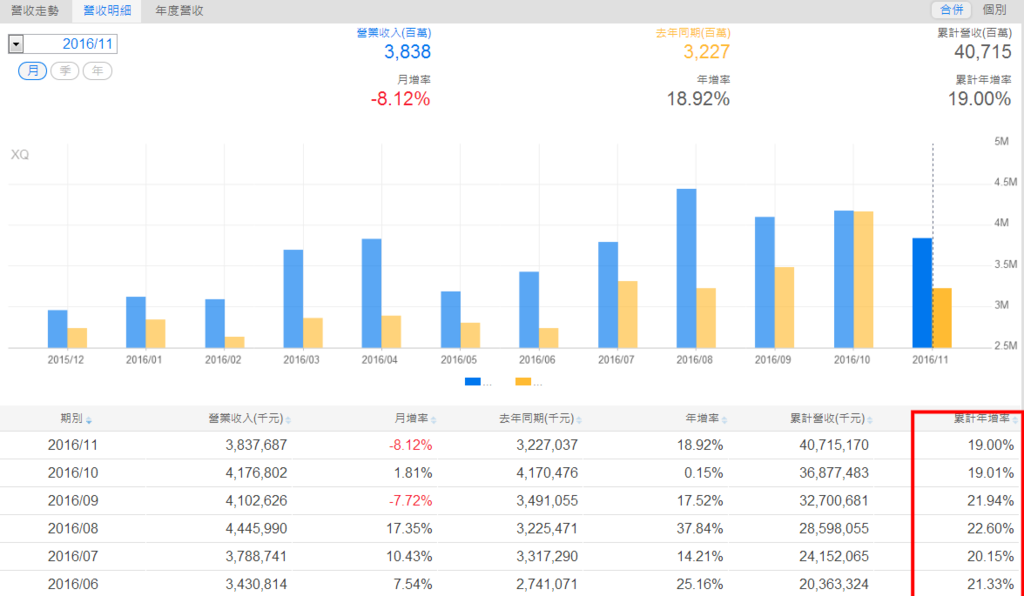Click the 2016/05 x-axis label
Screen dimensions: 1024x596
[x=458, y=360]
